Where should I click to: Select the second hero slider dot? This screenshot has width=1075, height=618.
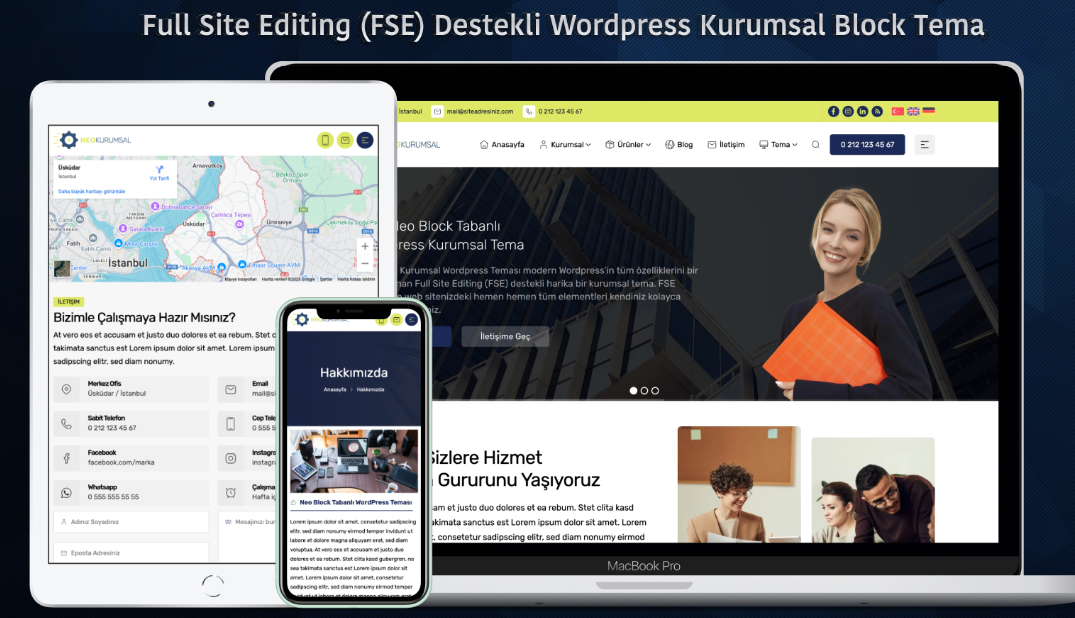point(644,391)
